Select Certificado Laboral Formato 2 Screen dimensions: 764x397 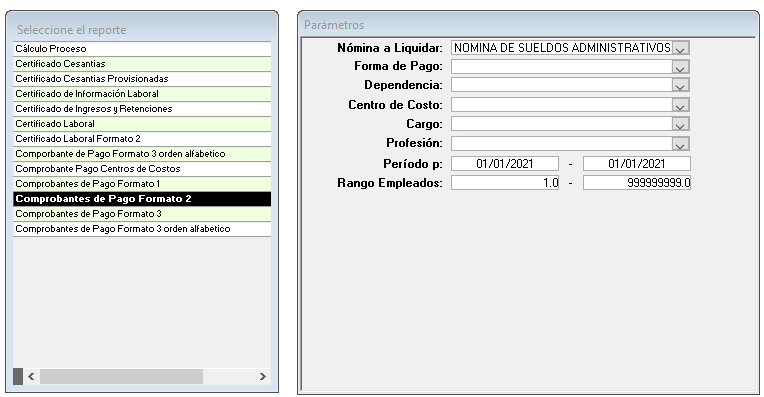(x=142, y=139)
